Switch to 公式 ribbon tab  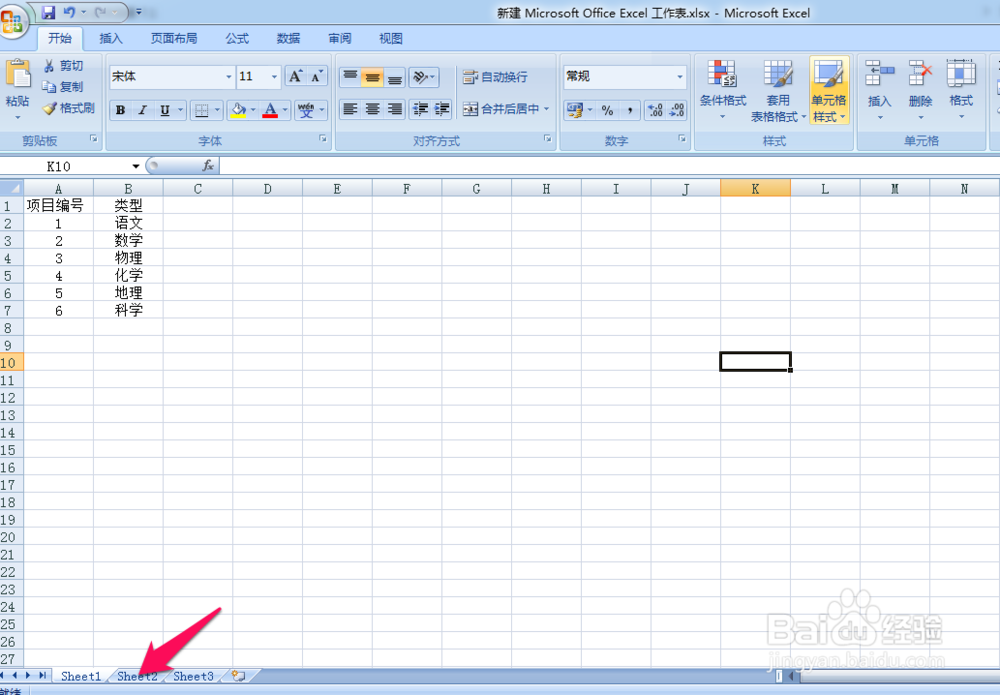(237, 38)
